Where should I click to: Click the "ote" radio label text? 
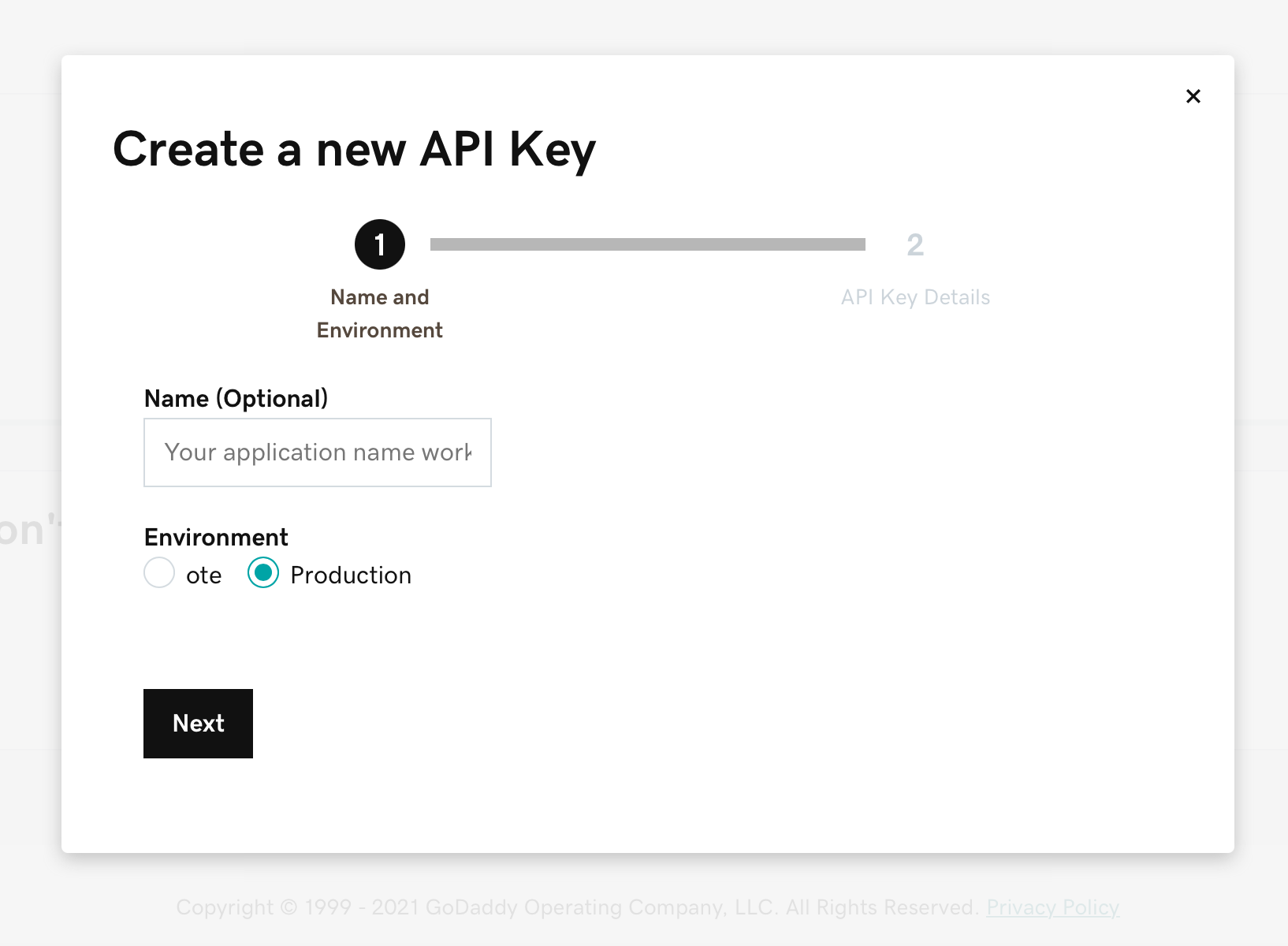[203, 575]
